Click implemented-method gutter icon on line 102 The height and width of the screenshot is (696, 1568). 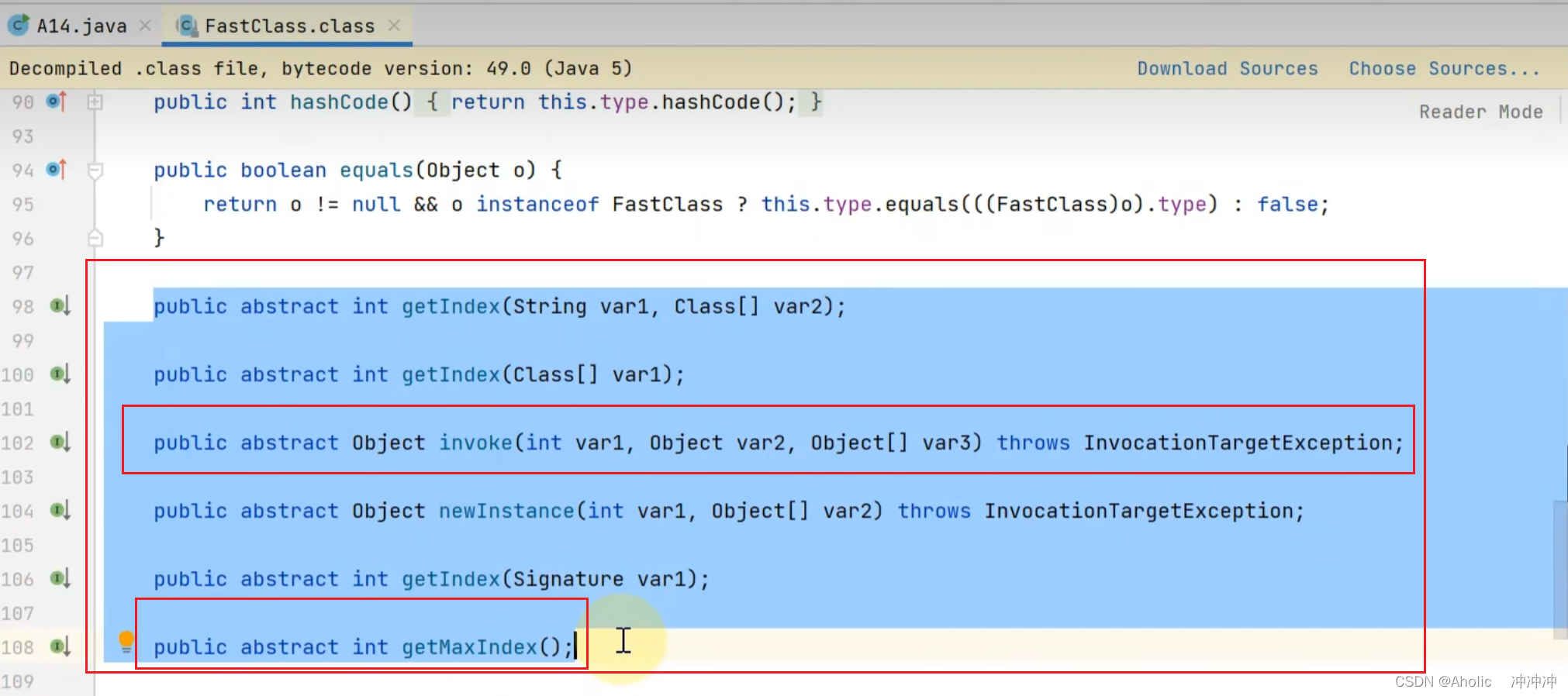(x=60, y=443)
